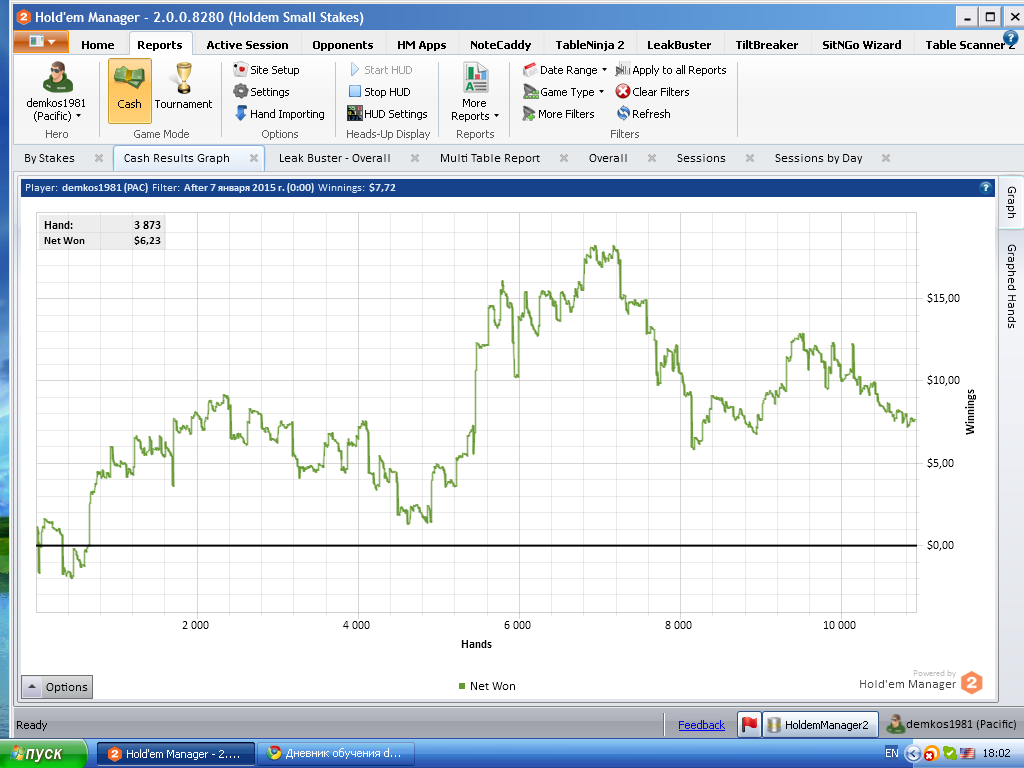Click the Stop HUD button

[x=380, y=92]
